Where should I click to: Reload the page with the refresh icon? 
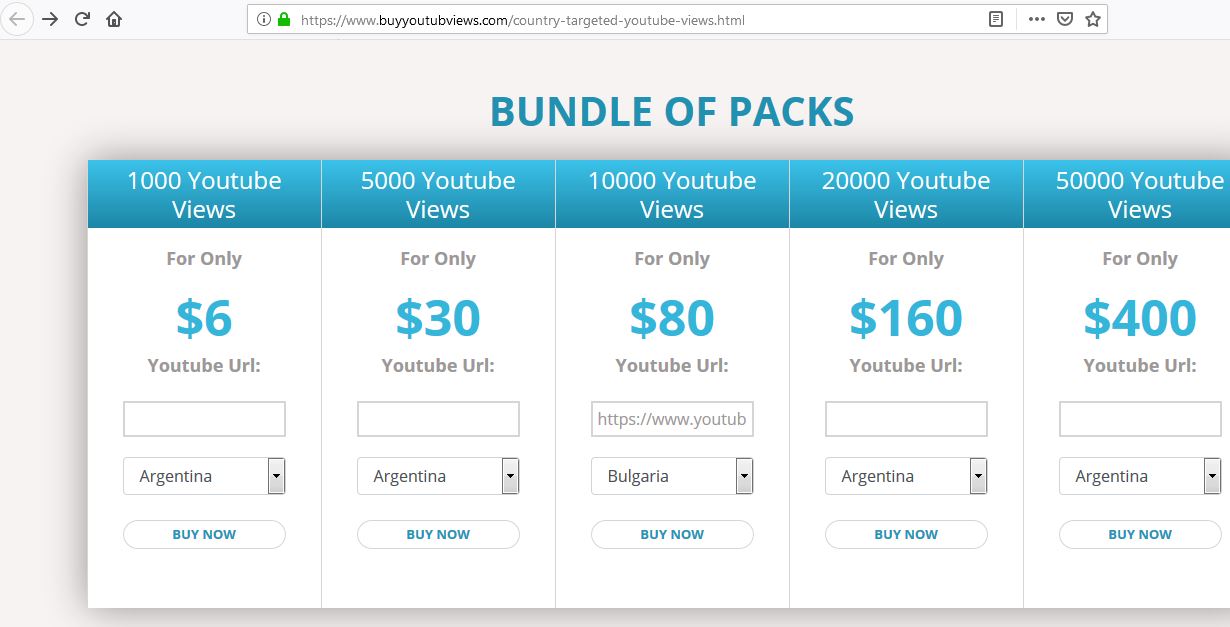point(83,19)
